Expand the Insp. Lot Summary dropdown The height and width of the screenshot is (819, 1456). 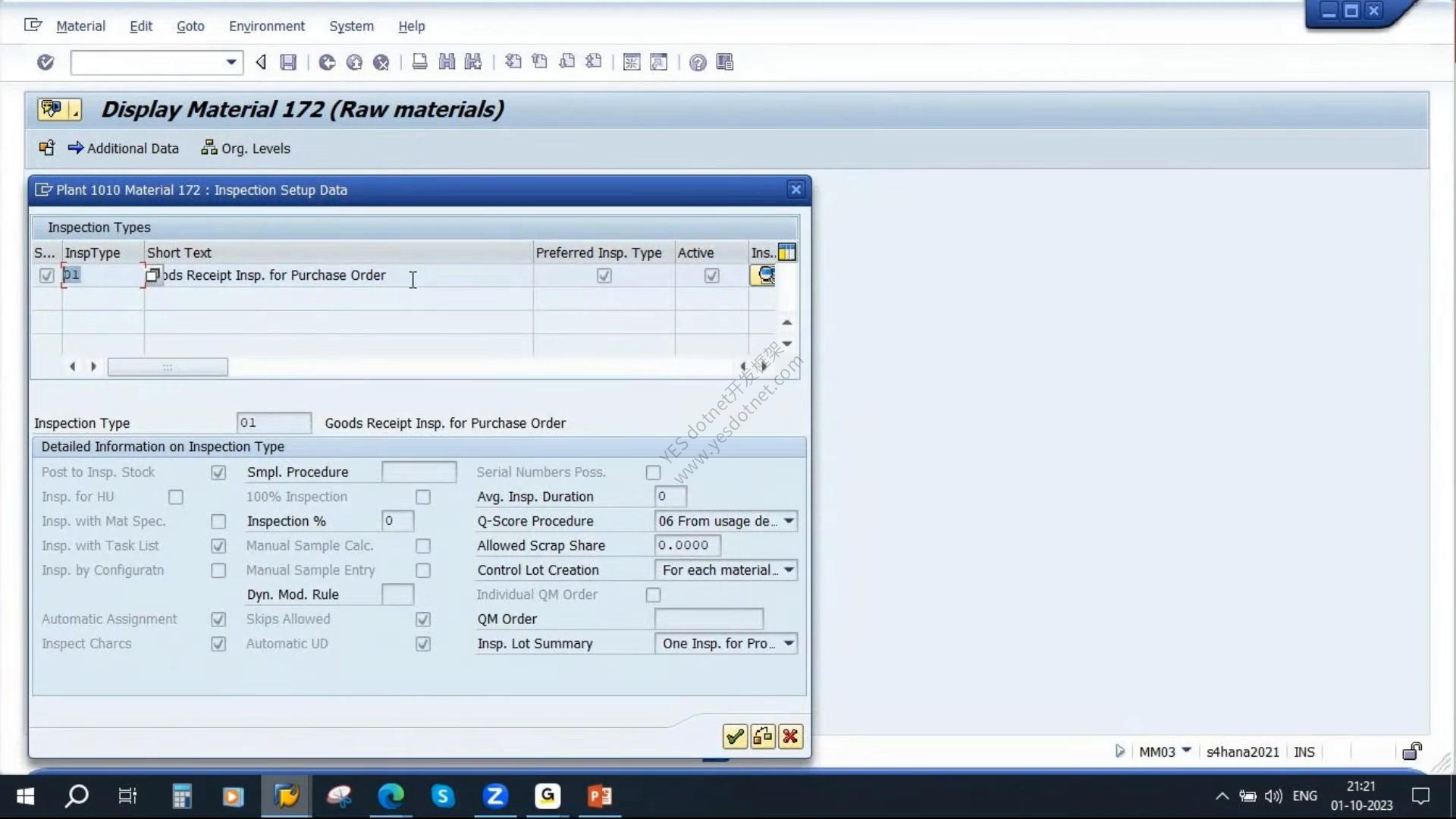click(789, 644)
